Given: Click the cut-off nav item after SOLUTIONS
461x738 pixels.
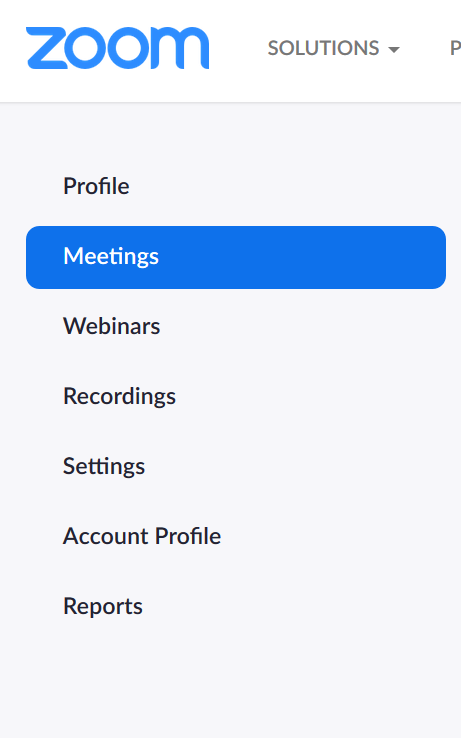Looking at the screenshot, I should pos(455,48).
